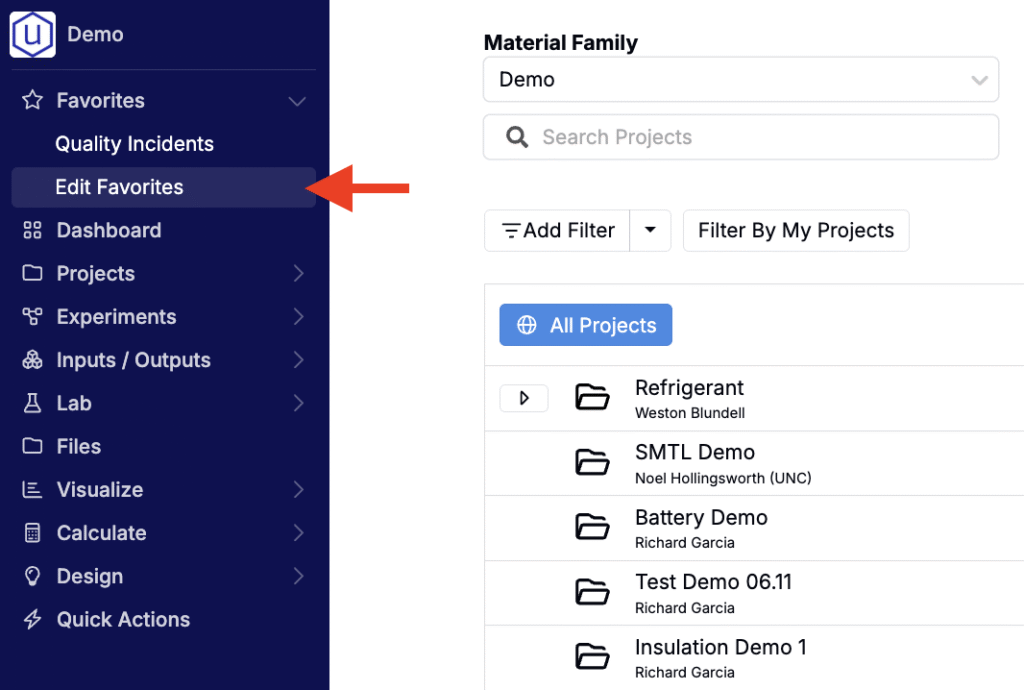Click Filter By My Projects button
Screen dimensions: 1024x690
click(x=796, y=231)
